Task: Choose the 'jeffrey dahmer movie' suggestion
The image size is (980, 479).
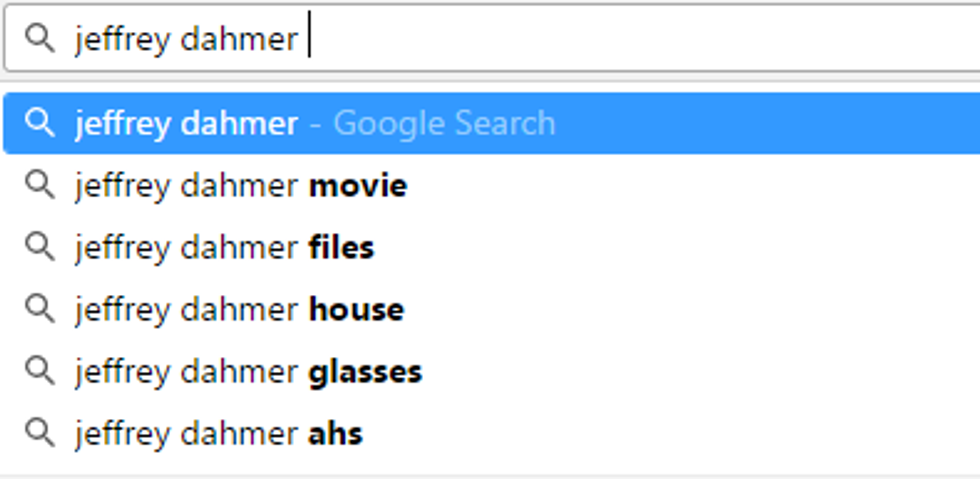Action: 240,186
